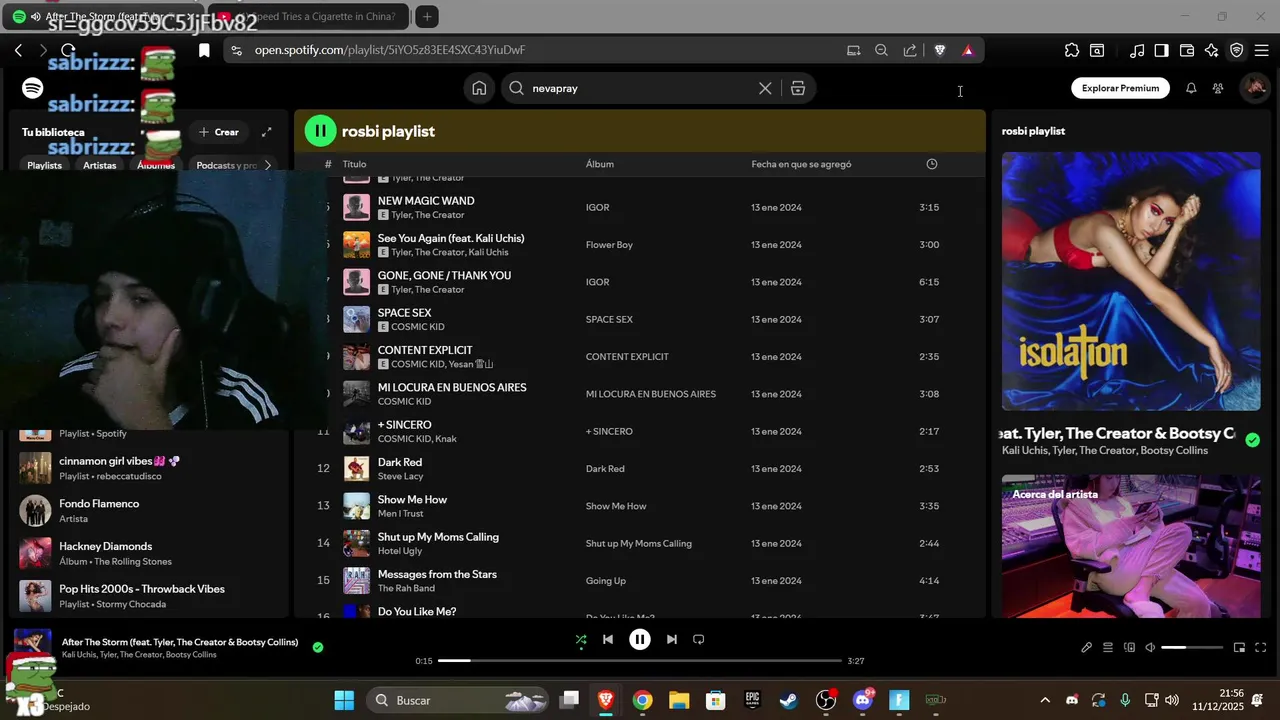Expand Tu biblioteca panel
Image resolution: width=1280 pixels, height=720 pixels.
267,132
